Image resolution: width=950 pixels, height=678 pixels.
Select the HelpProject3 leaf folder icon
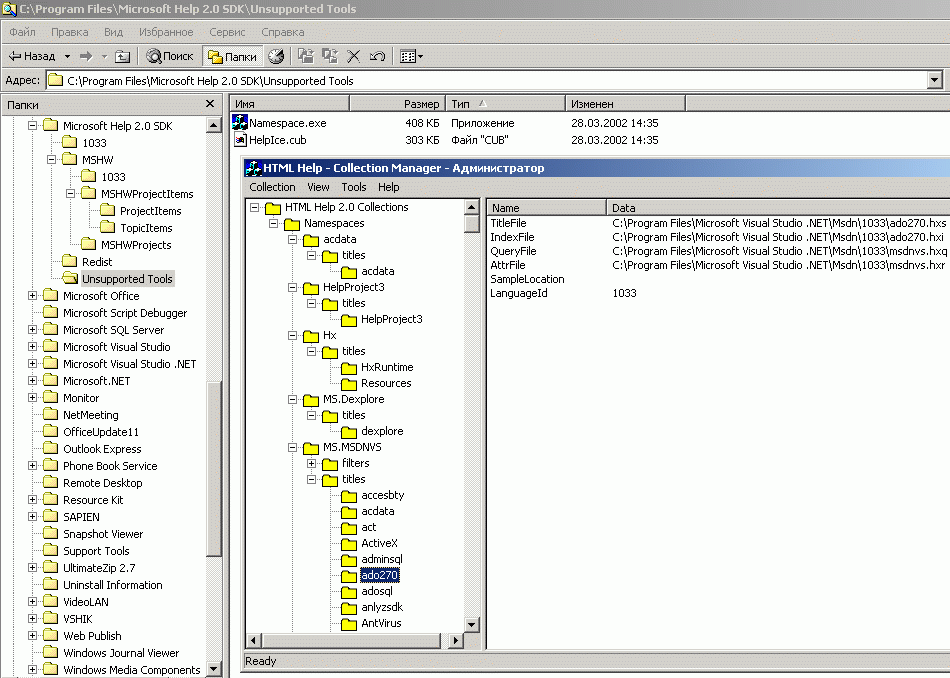349,319
